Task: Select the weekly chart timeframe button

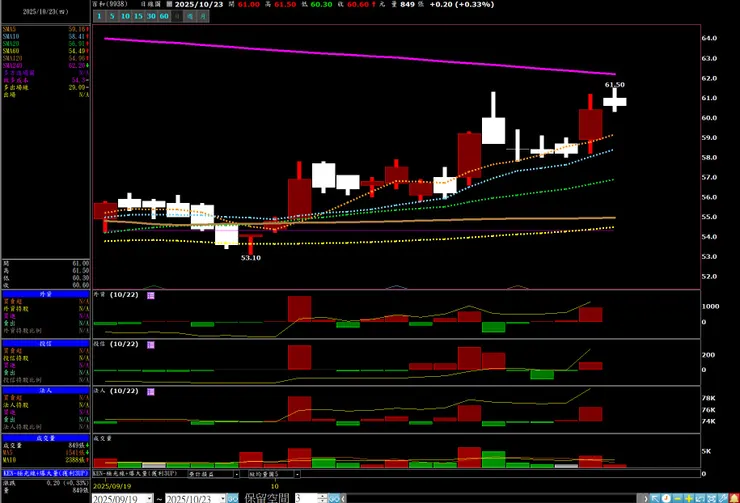Action: coord(190,16)
